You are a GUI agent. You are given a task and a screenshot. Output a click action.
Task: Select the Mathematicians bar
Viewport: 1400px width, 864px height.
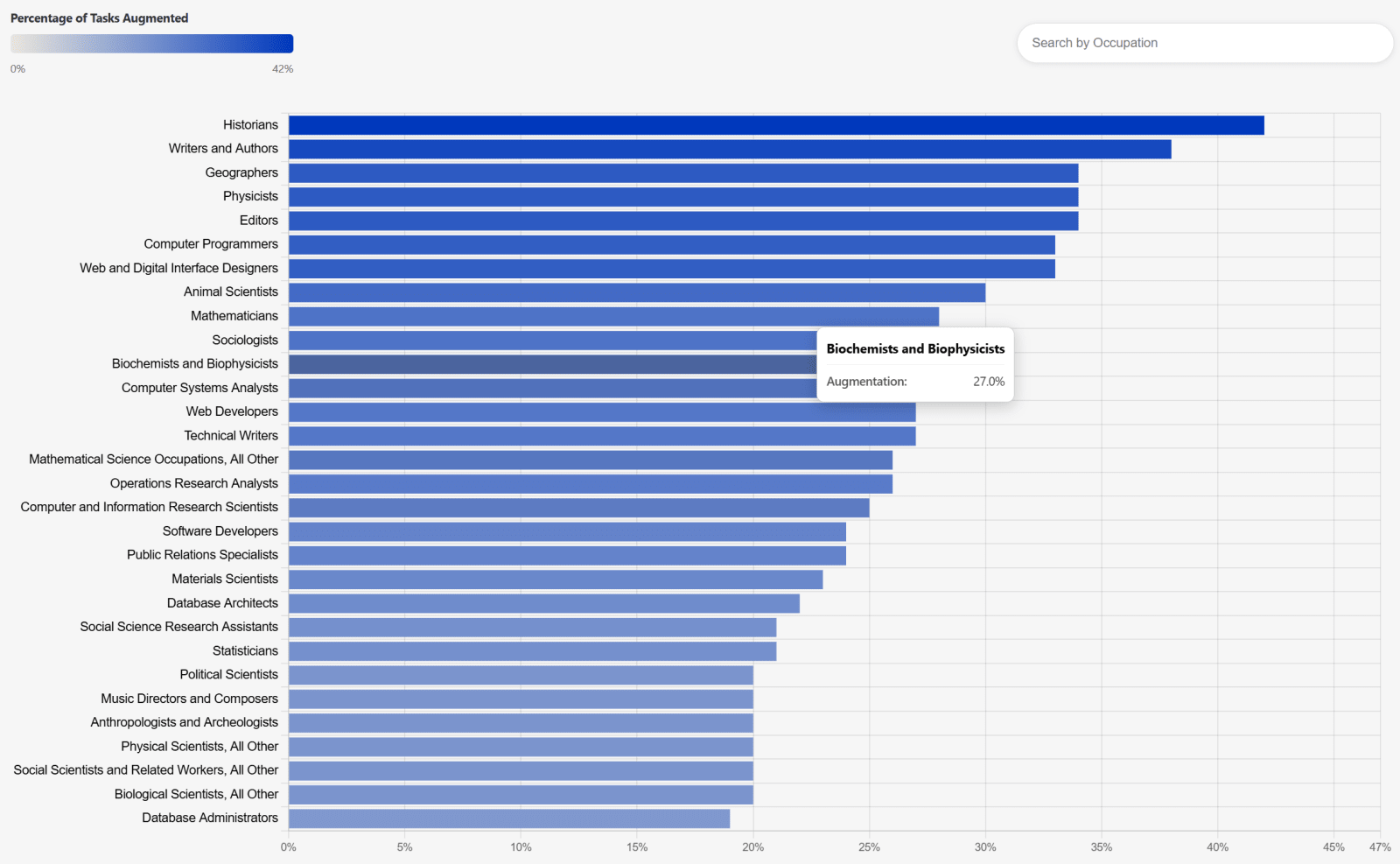coord(612,316)
